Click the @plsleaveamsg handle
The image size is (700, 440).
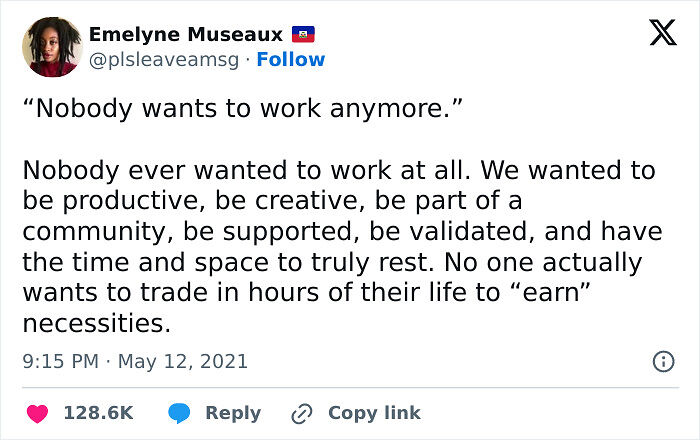[164, 60]
